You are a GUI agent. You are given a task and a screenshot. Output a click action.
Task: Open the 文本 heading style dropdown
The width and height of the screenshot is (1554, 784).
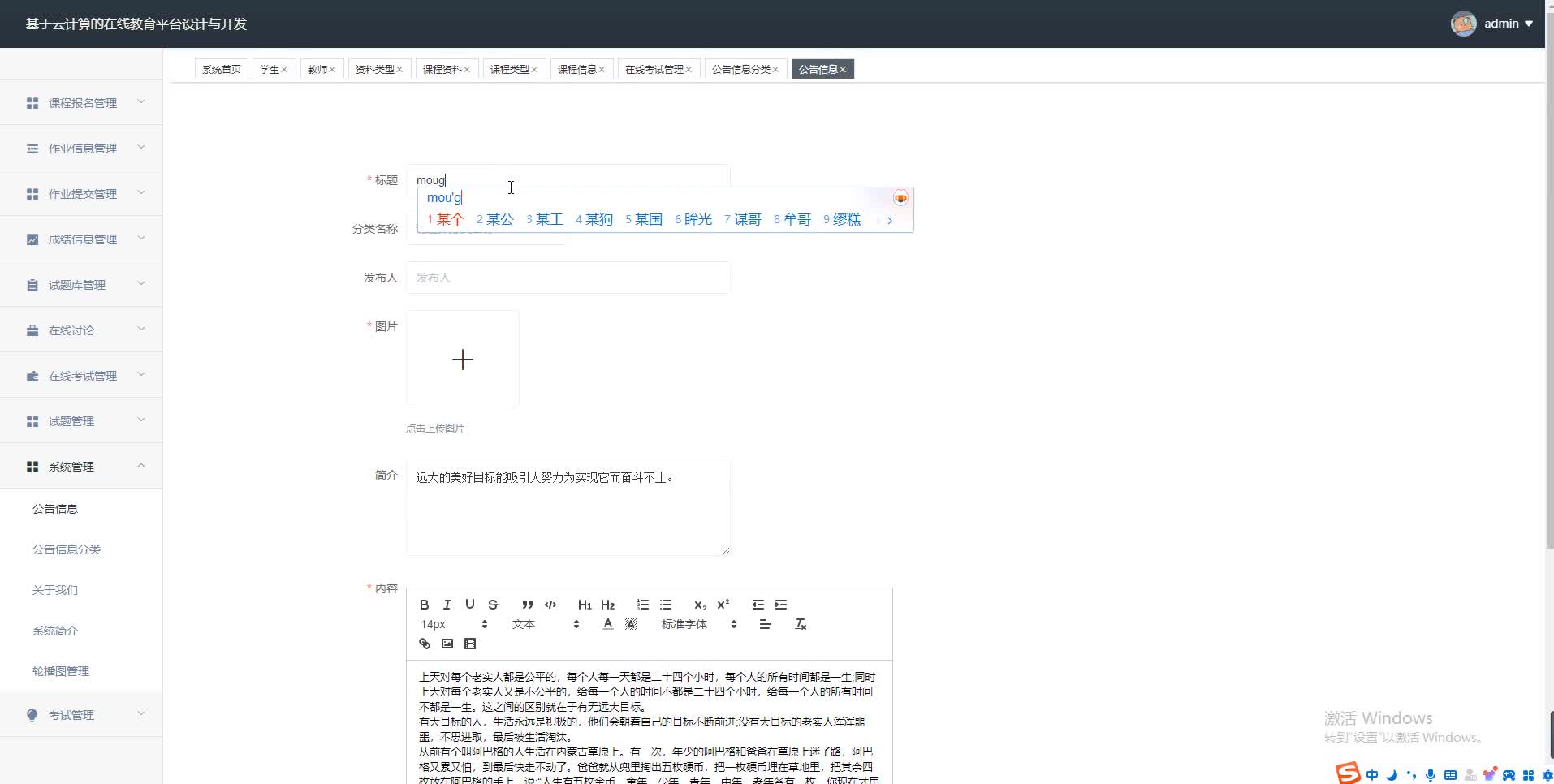pos(545,624)
